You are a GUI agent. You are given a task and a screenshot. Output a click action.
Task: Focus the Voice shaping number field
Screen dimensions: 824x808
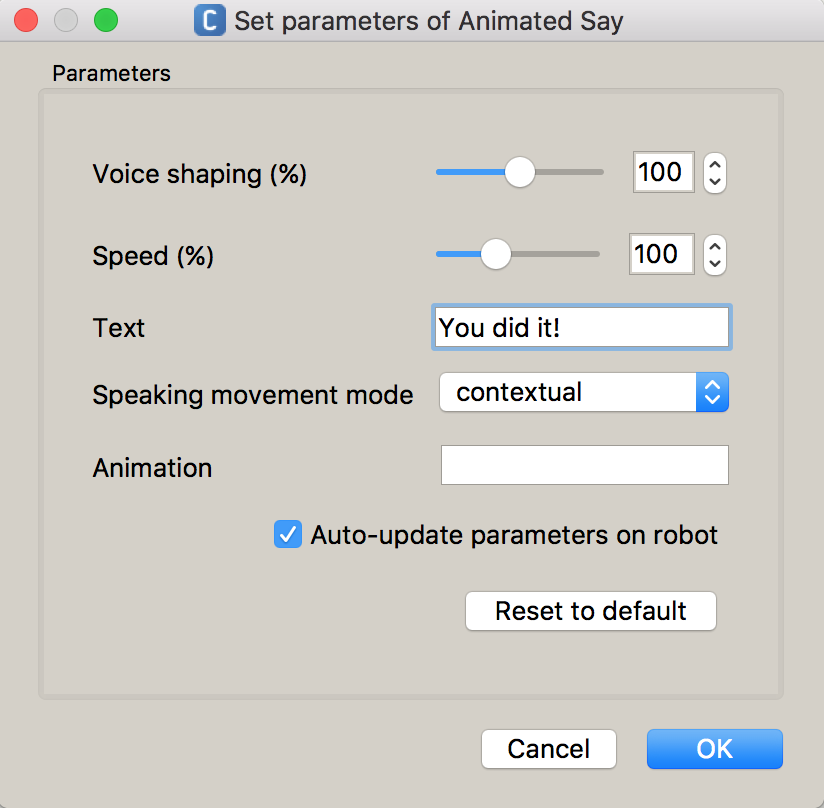click(x=663, y=172)
